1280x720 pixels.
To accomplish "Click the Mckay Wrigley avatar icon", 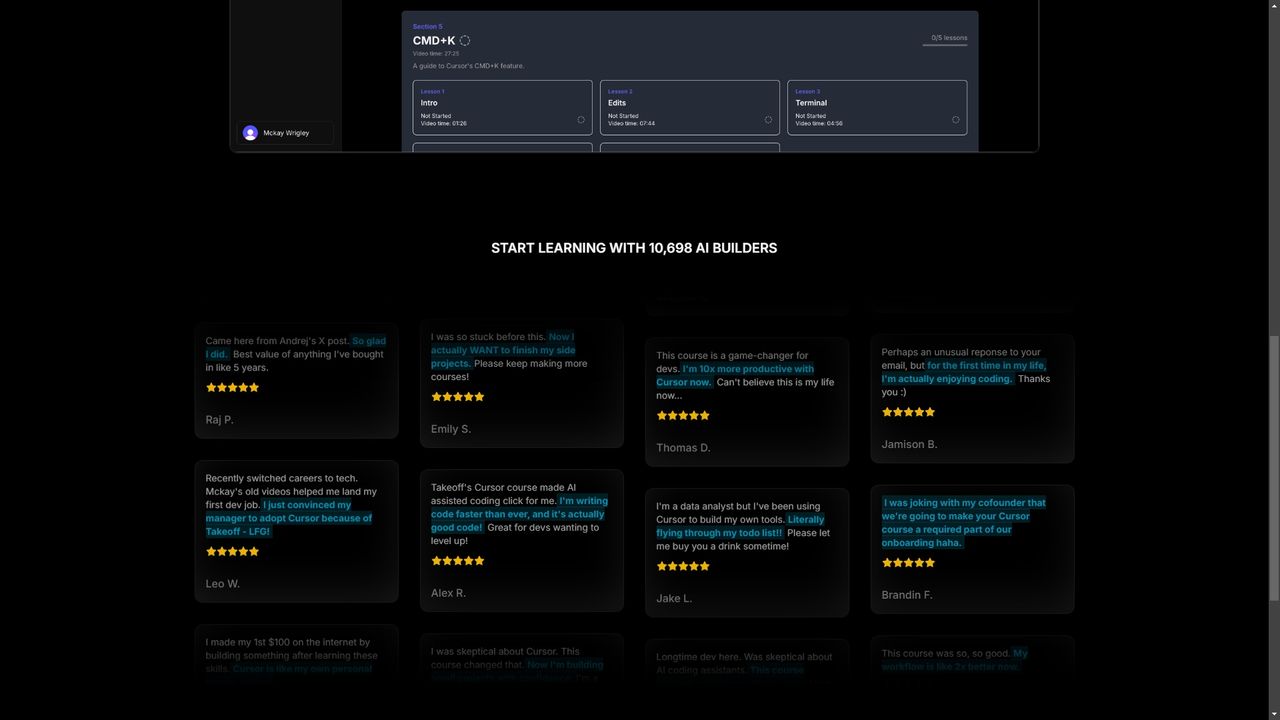I will point(250,133).
